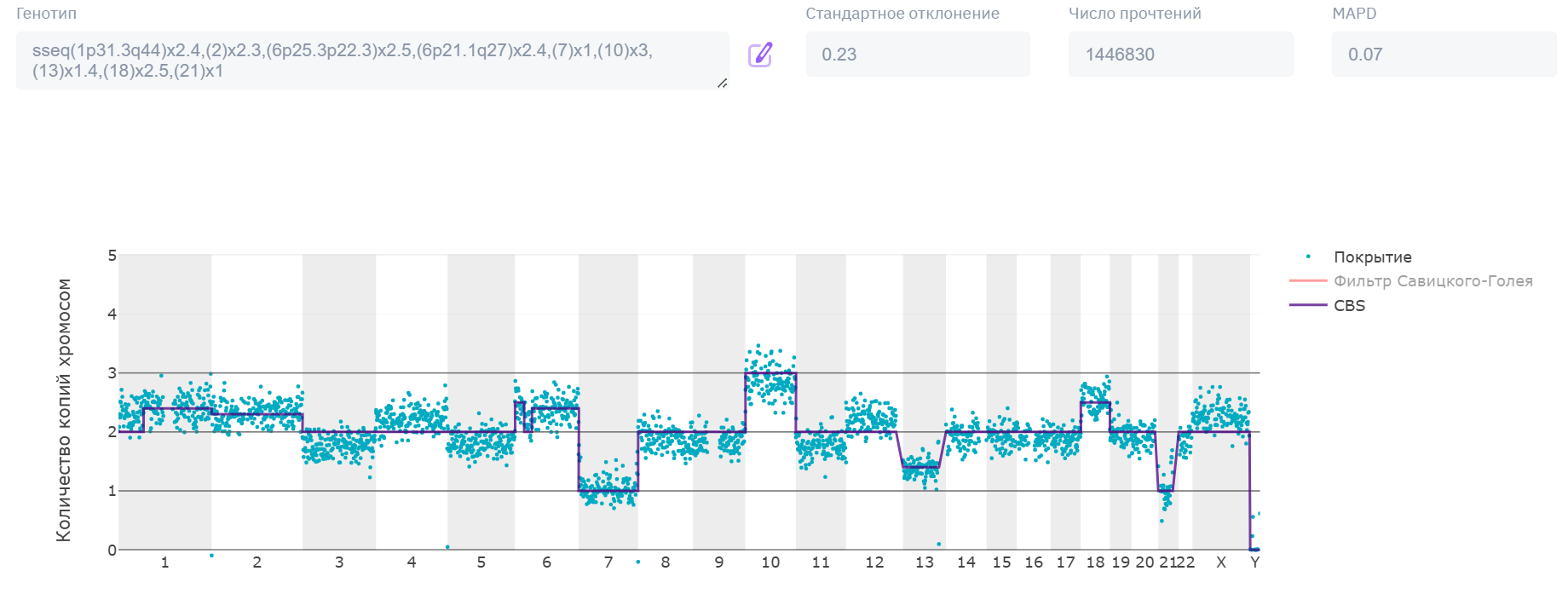Click chromosome 10 gain segment on plot

click(x=770, y=373)
